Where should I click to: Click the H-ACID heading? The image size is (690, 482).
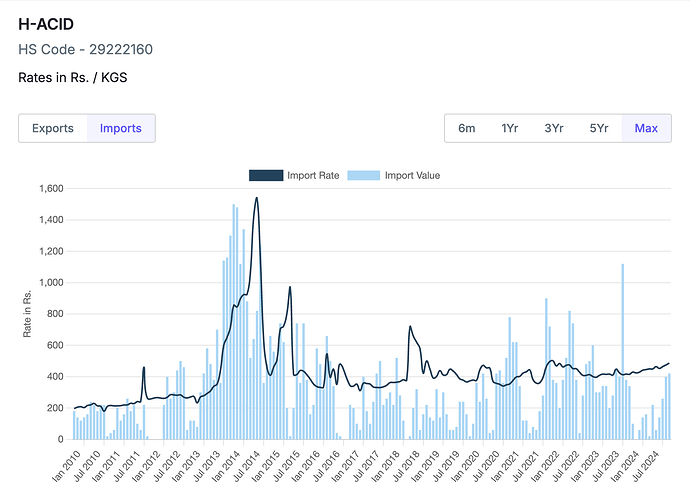[46, 24]
